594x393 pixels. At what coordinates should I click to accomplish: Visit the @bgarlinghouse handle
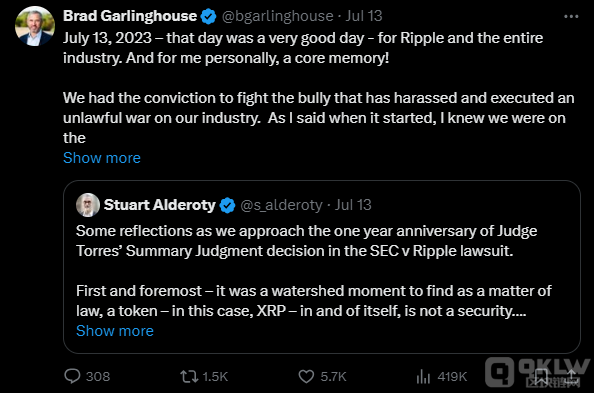coord(277,16)
